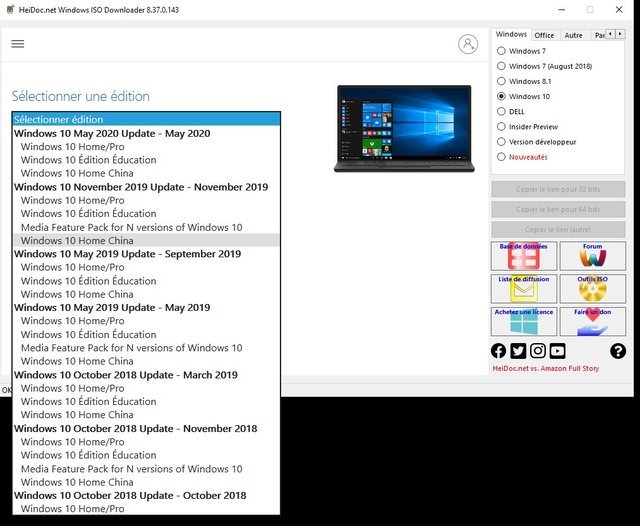Choose Home China under November 2018 update
The image size is (640, 526).
pyautogui.click(x=147, y=482)
